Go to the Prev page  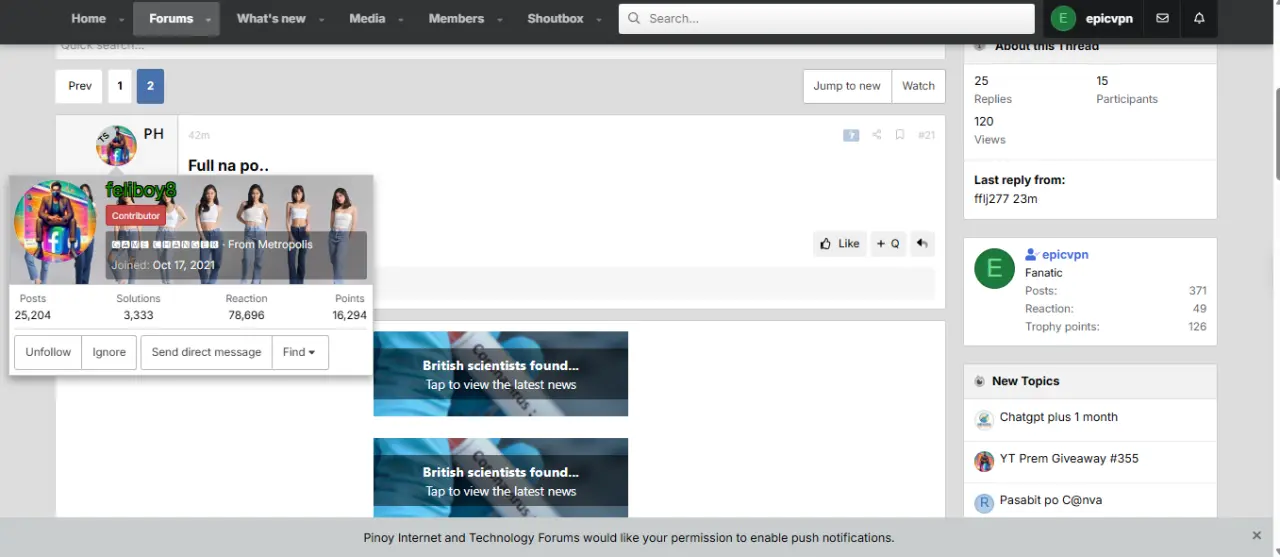coord(80,86)
